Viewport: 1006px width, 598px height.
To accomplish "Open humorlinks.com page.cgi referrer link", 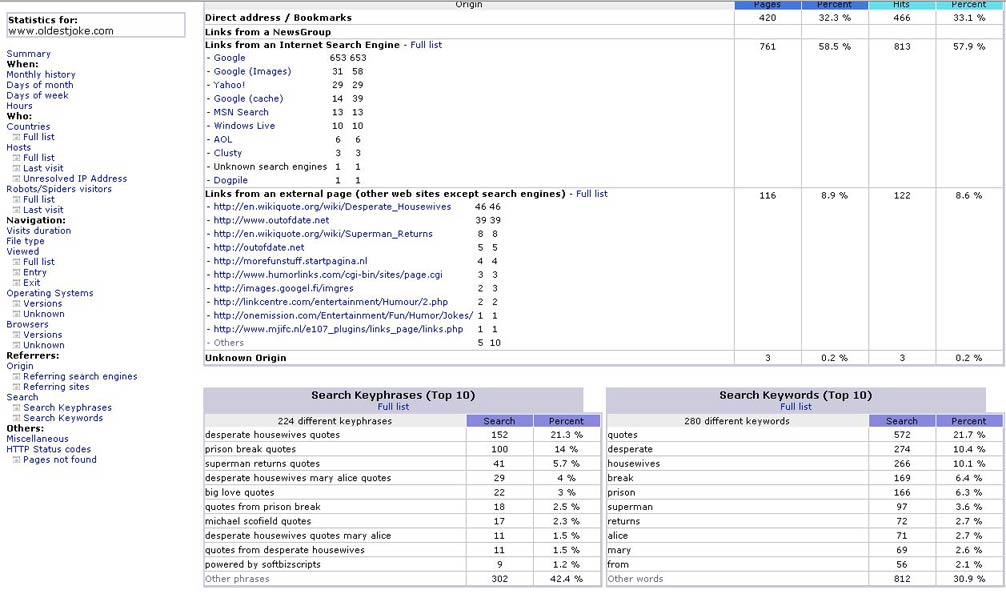I will coord(328,275).
